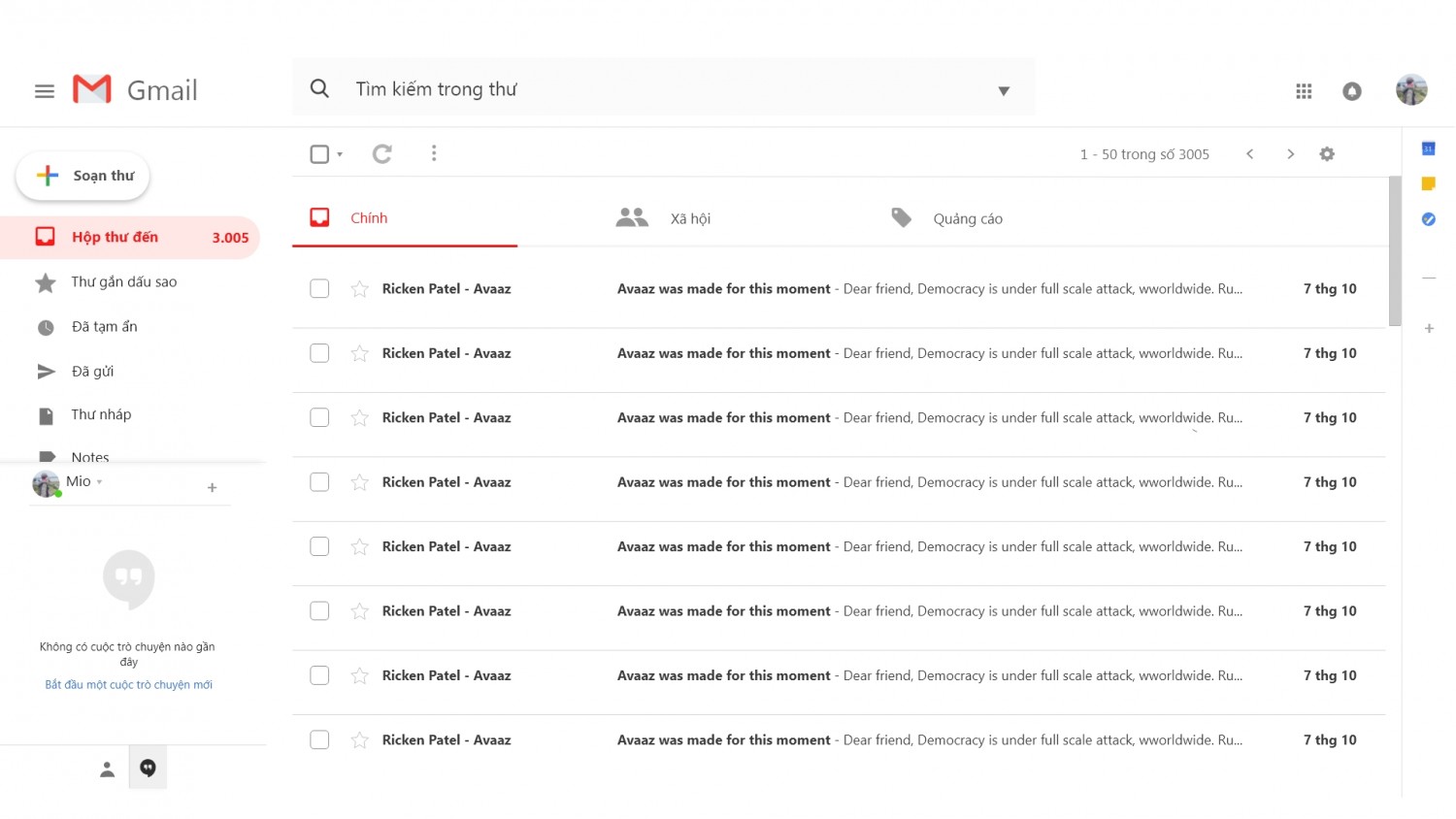Viewport: 1456px width, 819px height.
Task: Go to older emails page
Action: 1290,154
